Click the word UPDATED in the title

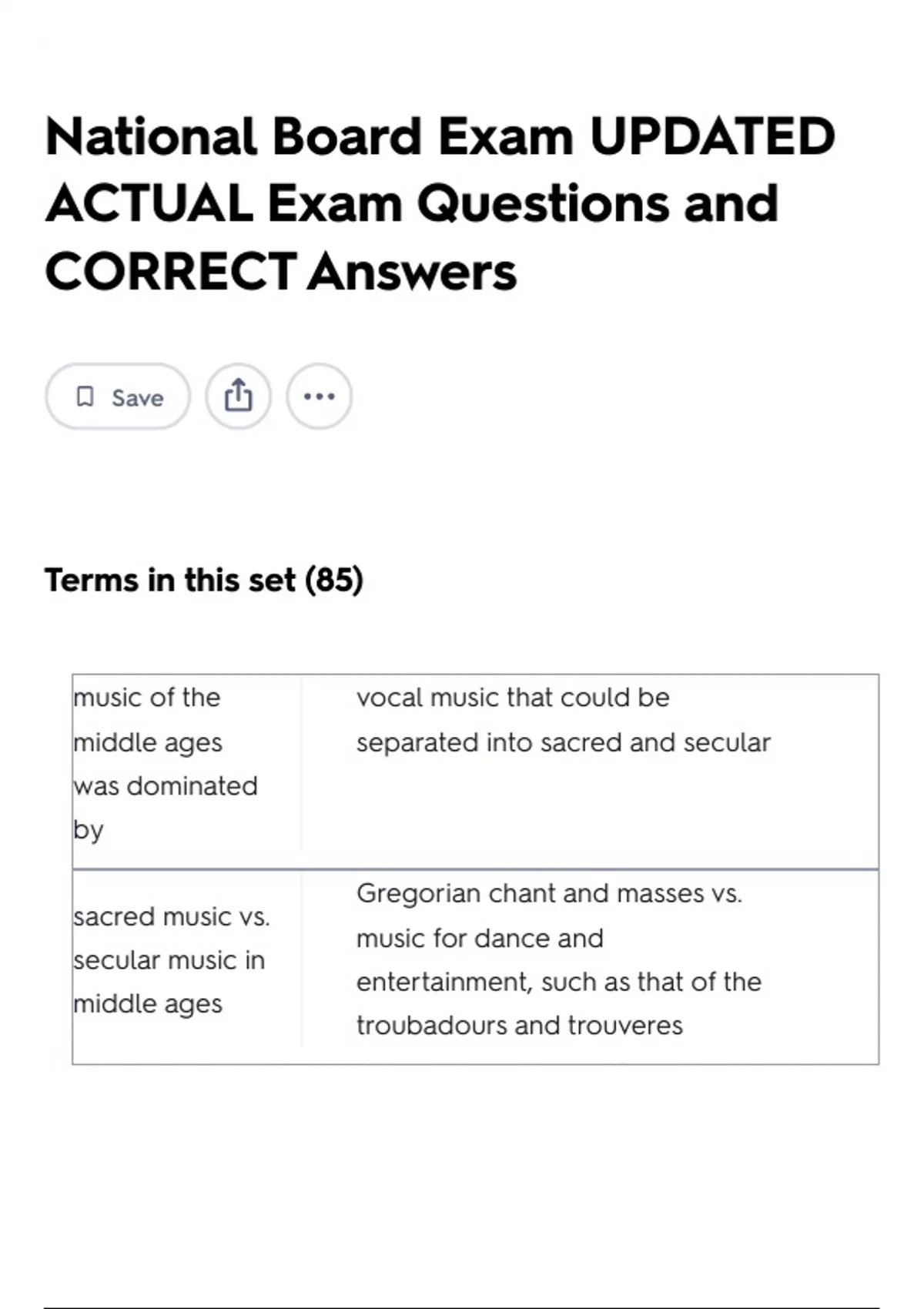712,136
